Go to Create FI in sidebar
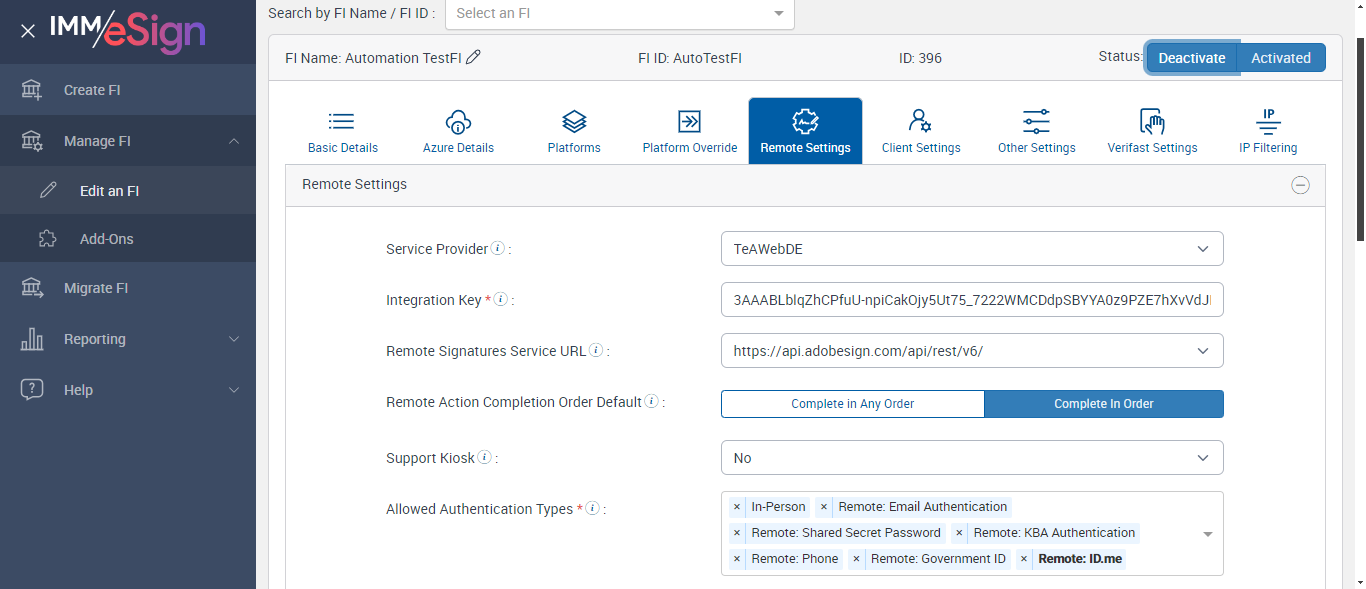The width and height of the screenshot is (1366, 589). (x=92, y=90)
